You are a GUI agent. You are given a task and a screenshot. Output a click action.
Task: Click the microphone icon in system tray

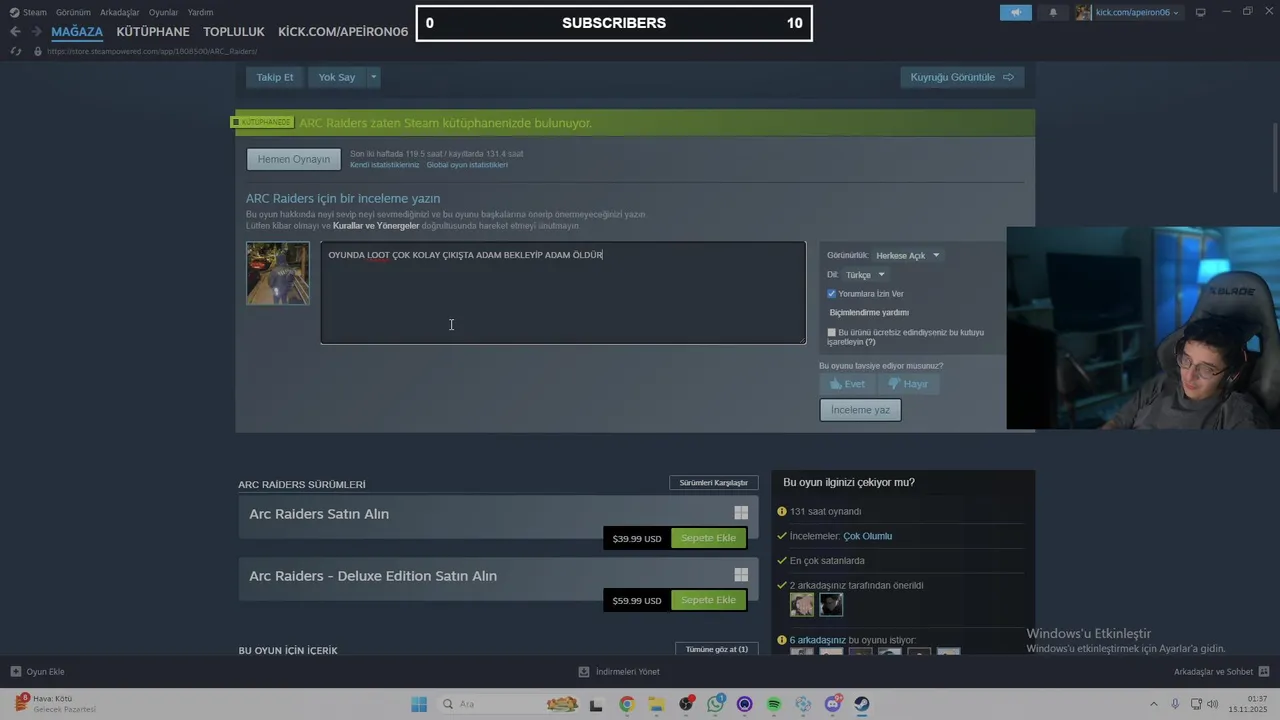coord(1175,704)
